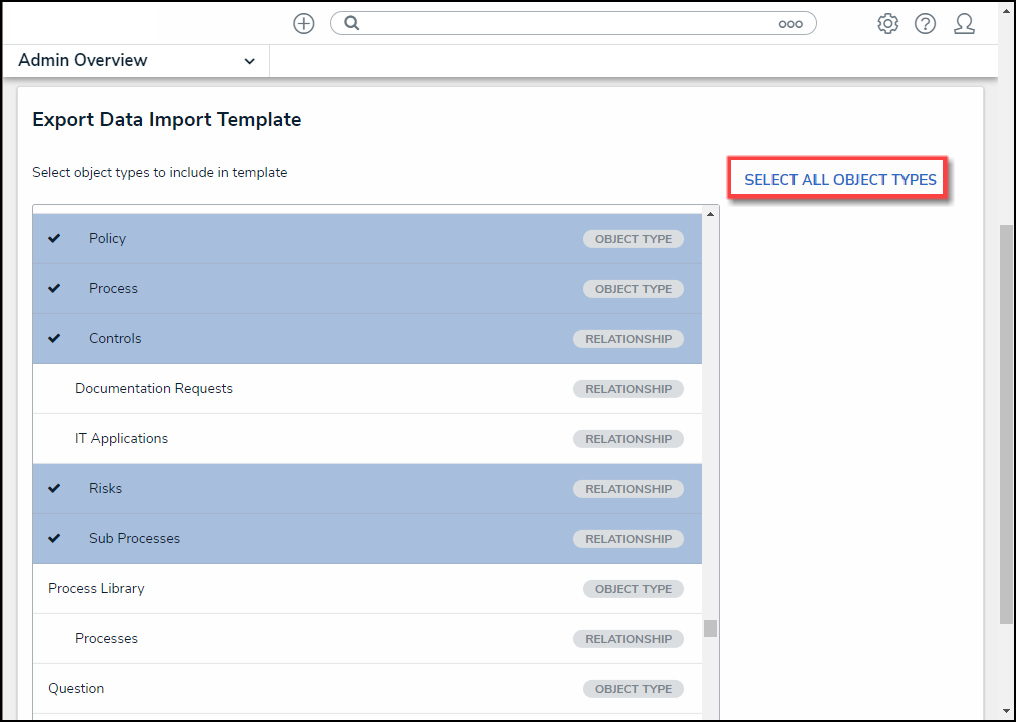Screen dimensions: 1016x722
Task: Click the list scrollbar up arrow
Action: coord(710,214)
